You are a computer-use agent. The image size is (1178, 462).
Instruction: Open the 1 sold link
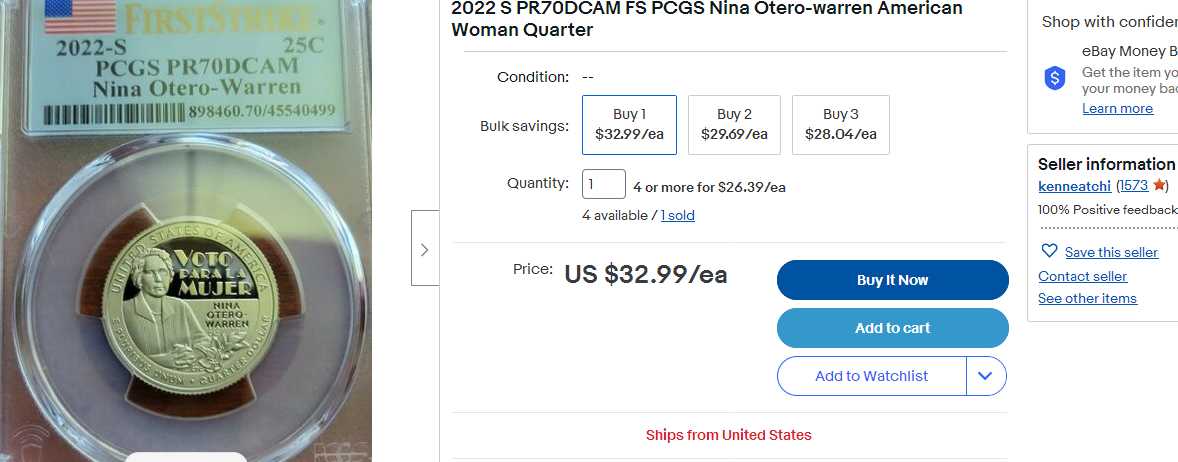pos(677,215)
